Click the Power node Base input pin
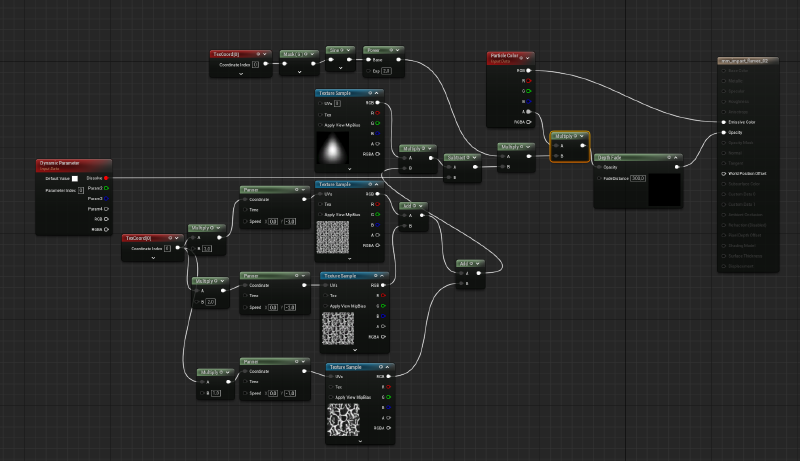The height and width of the screenshot is (461, 800). point(368,59)
